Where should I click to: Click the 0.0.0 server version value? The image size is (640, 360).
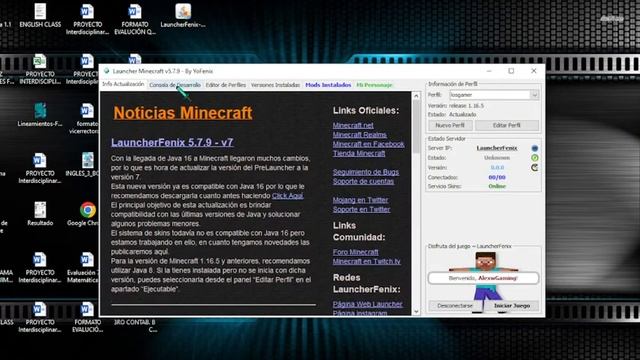coord(497,167)
